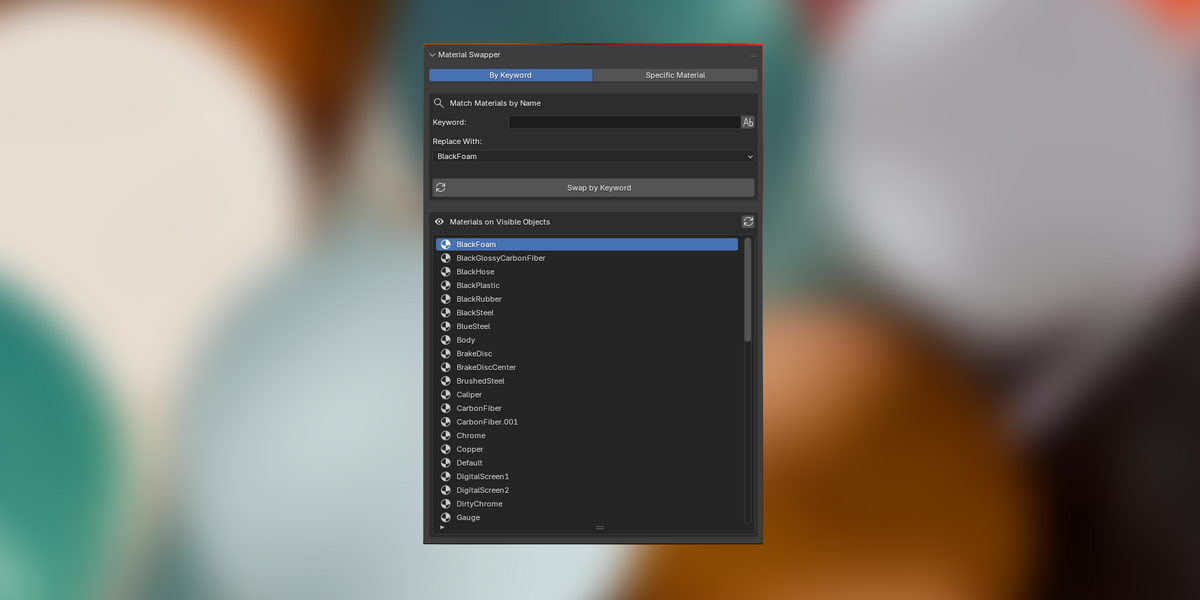Click the magnifier icon beside Match Materials
The height and width of the screenshot is (600, 1200).
coord(439,103)
